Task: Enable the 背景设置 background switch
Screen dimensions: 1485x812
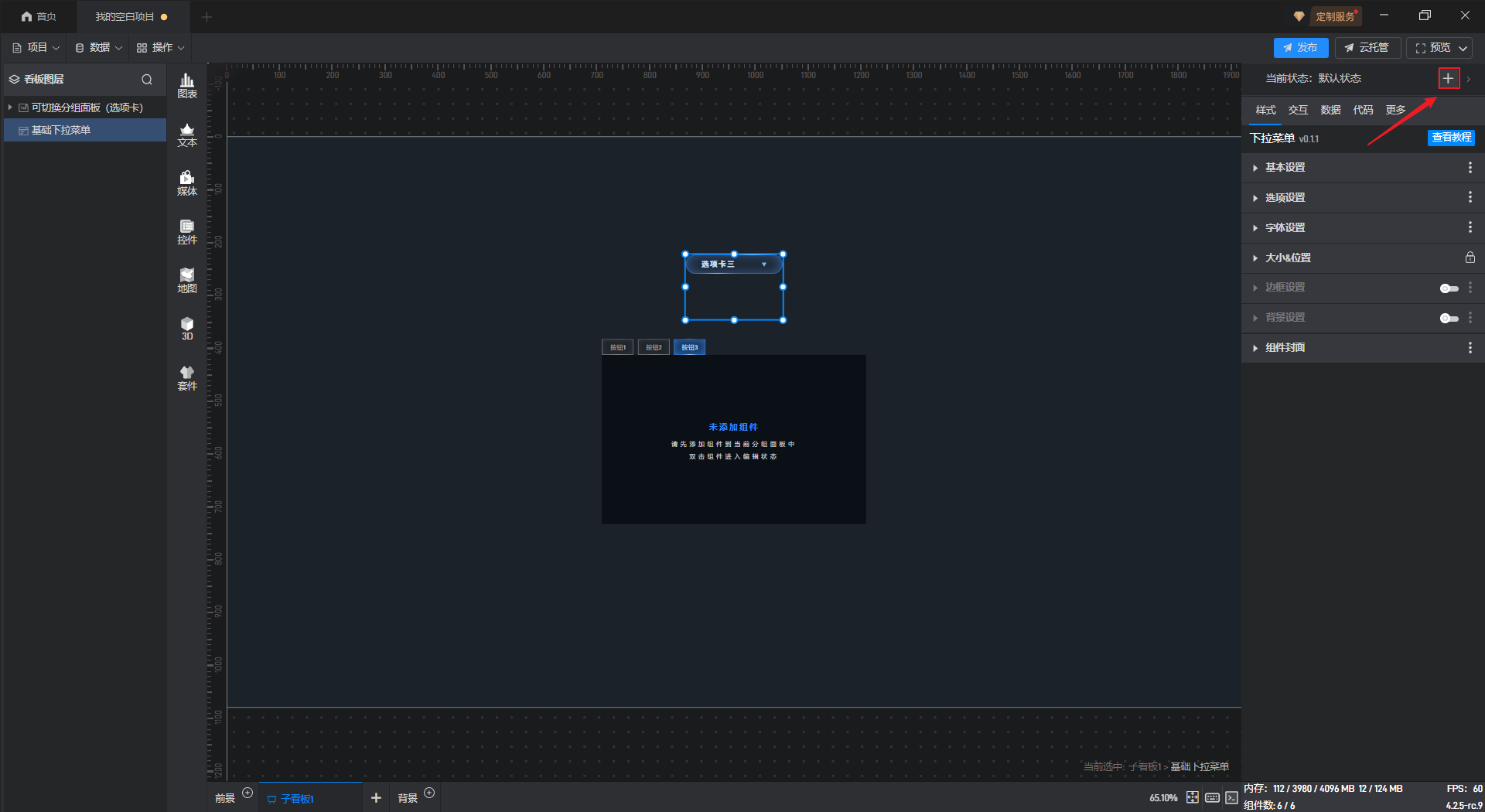Action: point(1449,318)
